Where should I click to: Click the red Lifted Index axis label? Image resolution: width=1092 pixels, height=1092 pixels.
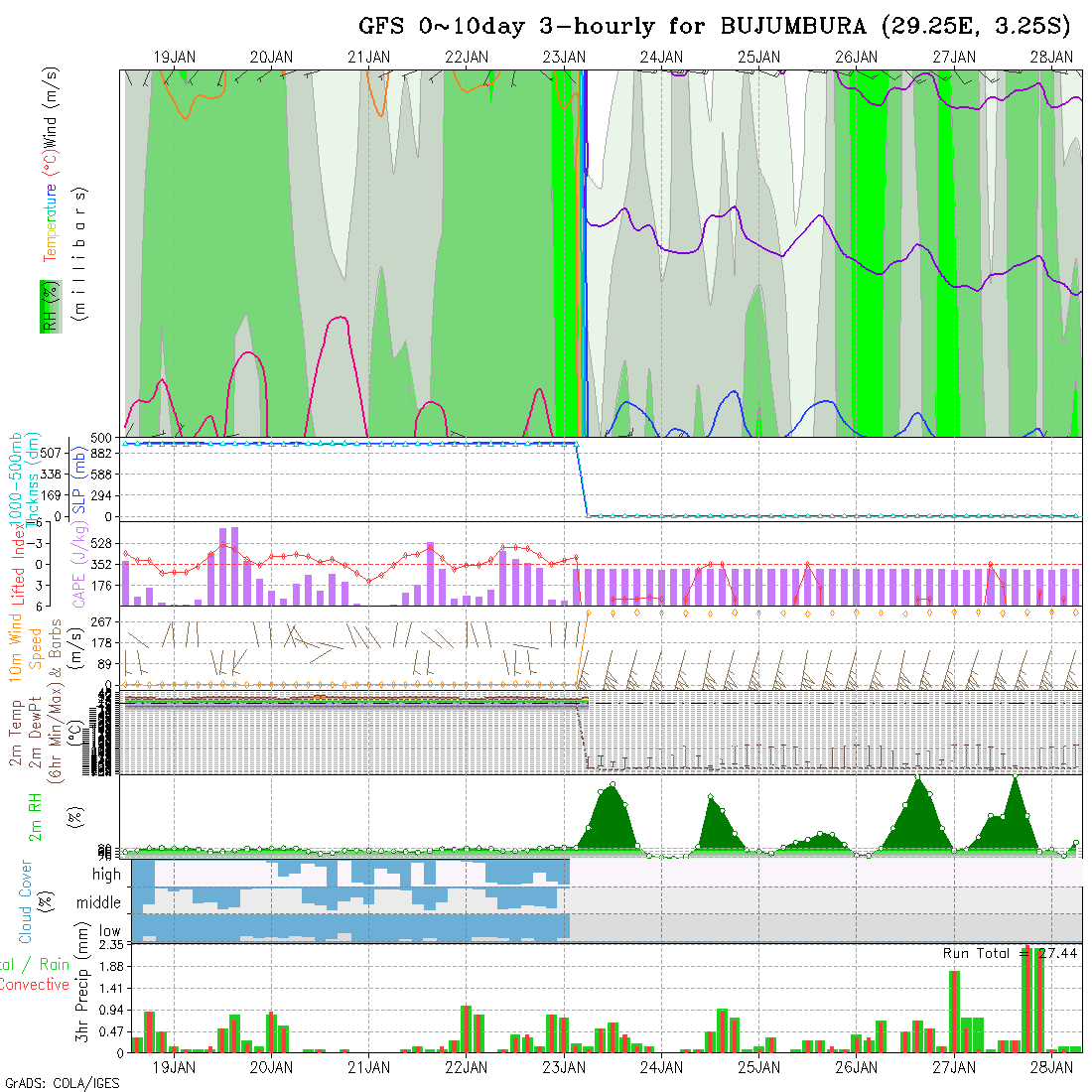coord(18,565)
